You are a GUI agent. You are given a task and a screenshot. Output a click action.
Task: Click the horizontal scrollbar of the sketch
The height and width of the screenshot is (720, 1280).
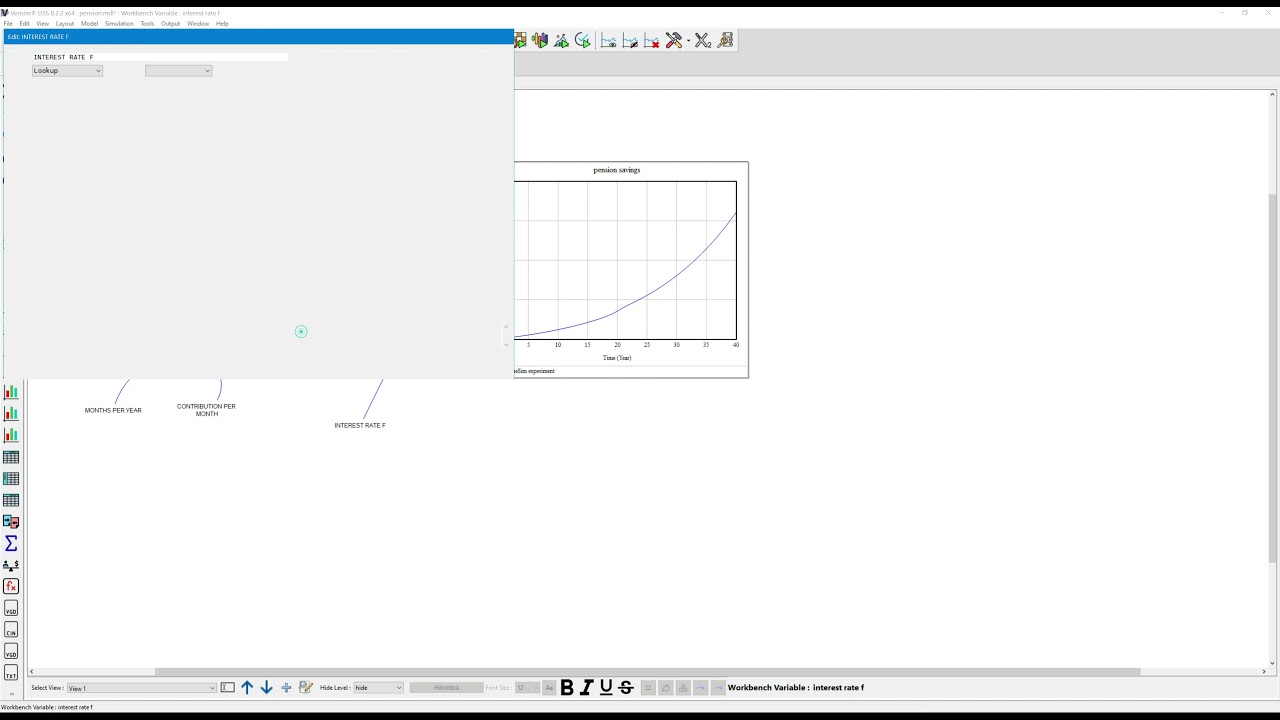(x=648, y=672)
